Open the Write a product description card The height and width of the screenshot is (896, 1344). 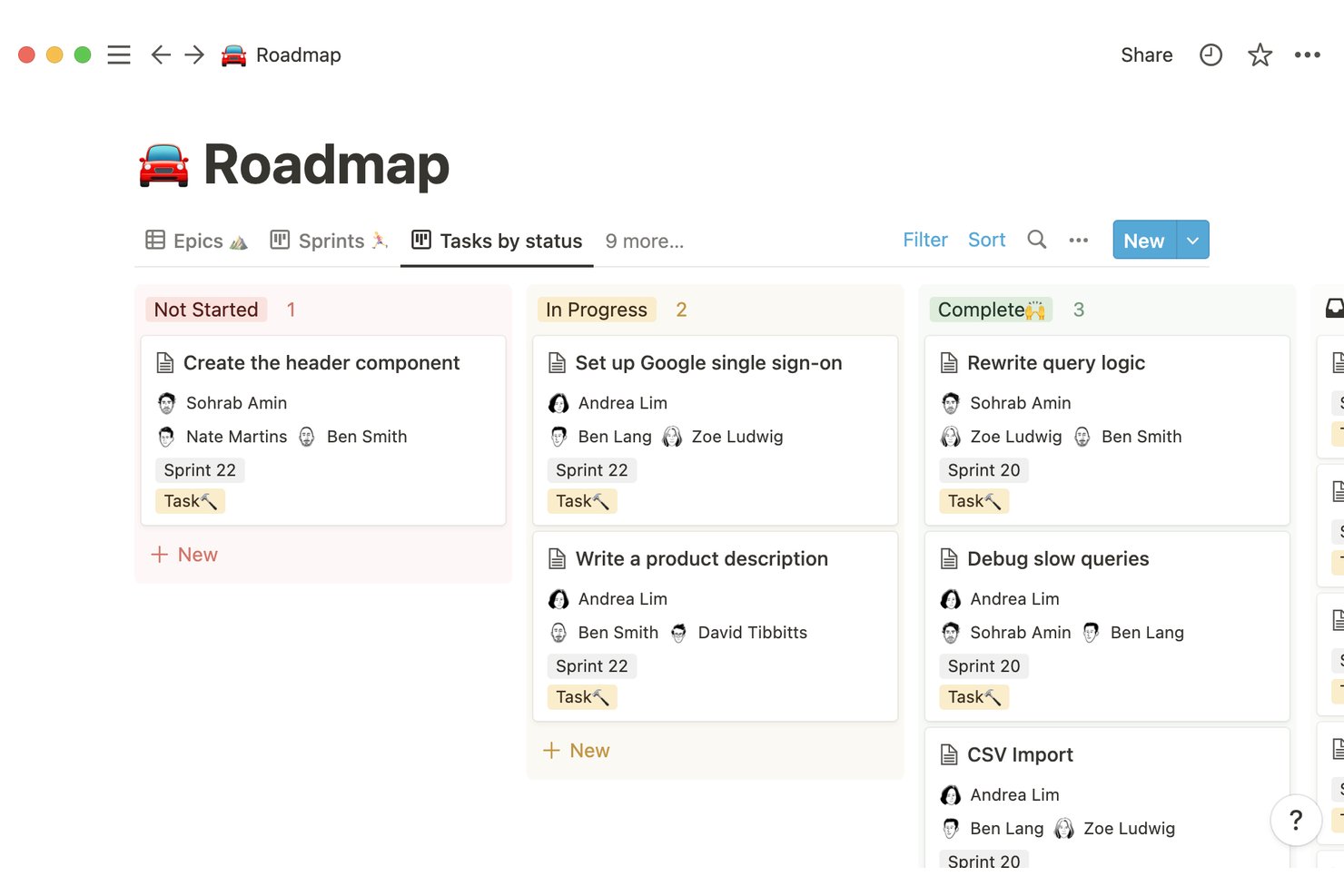click(x=715, y=626)
